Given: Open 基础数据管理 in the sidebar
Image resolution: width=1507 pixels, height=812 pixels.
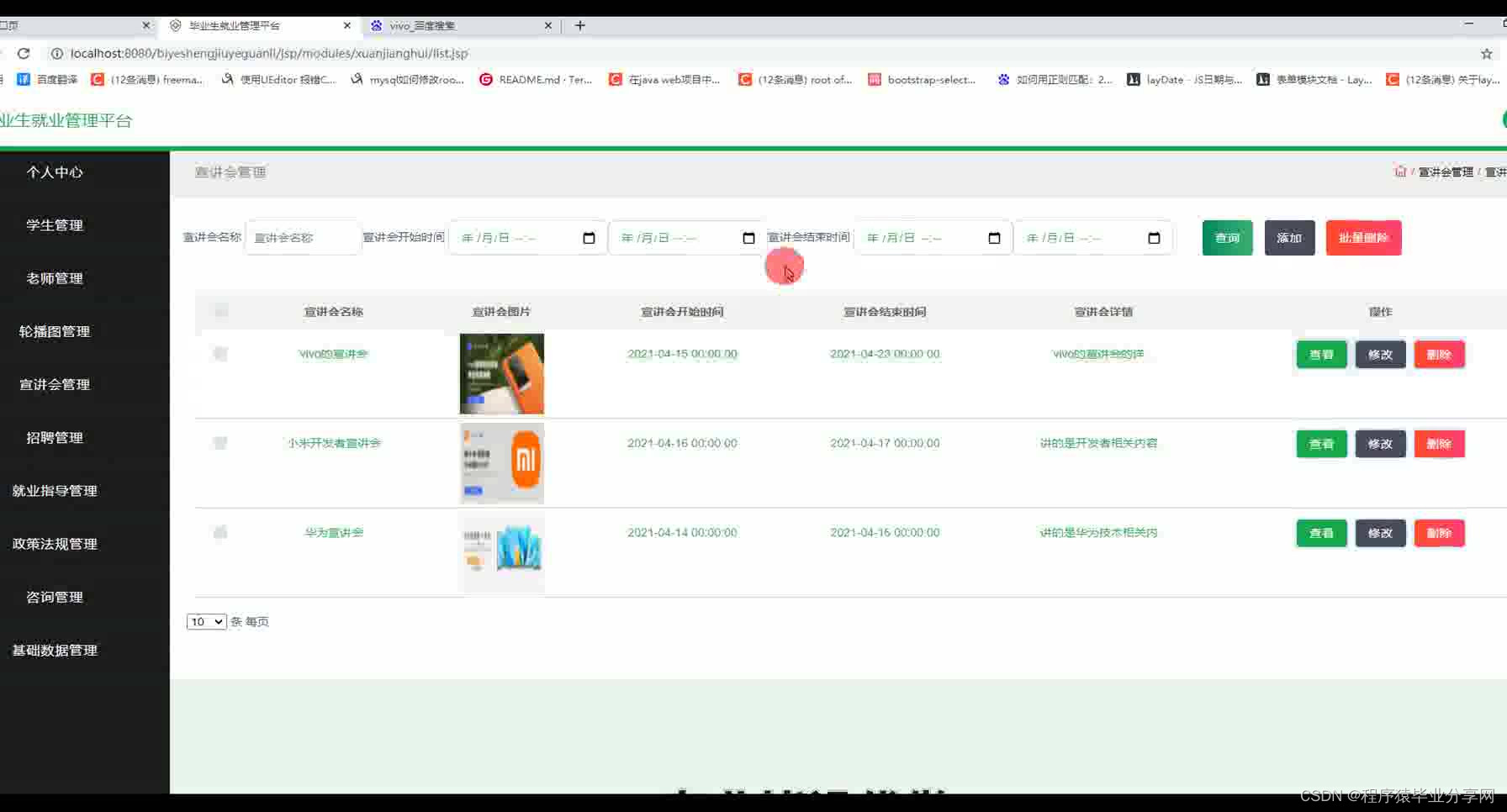Looking at the screenshot, I should [x=55, y=650].
